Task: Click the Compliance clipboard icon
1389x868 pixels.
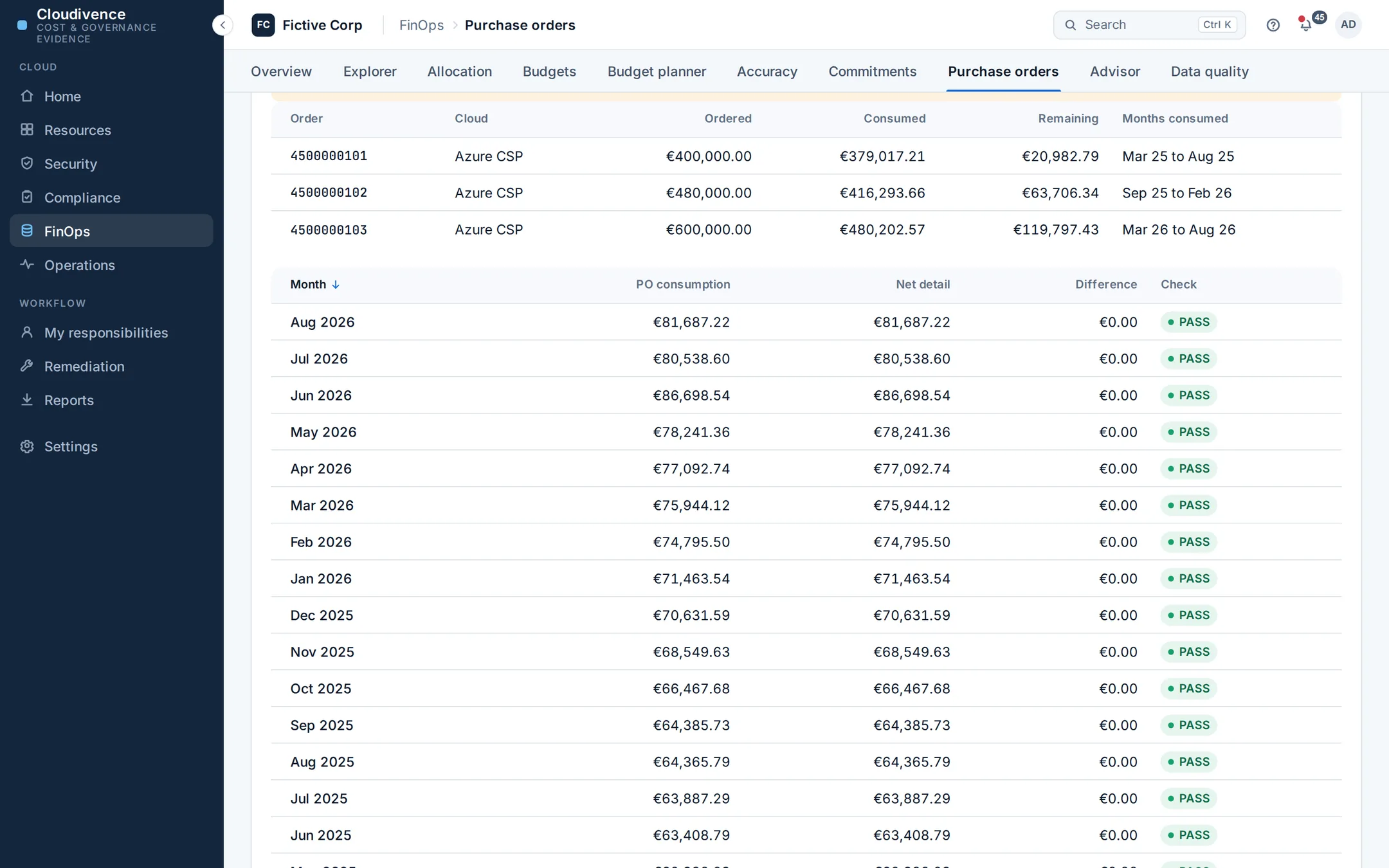Action: [27, 197]
